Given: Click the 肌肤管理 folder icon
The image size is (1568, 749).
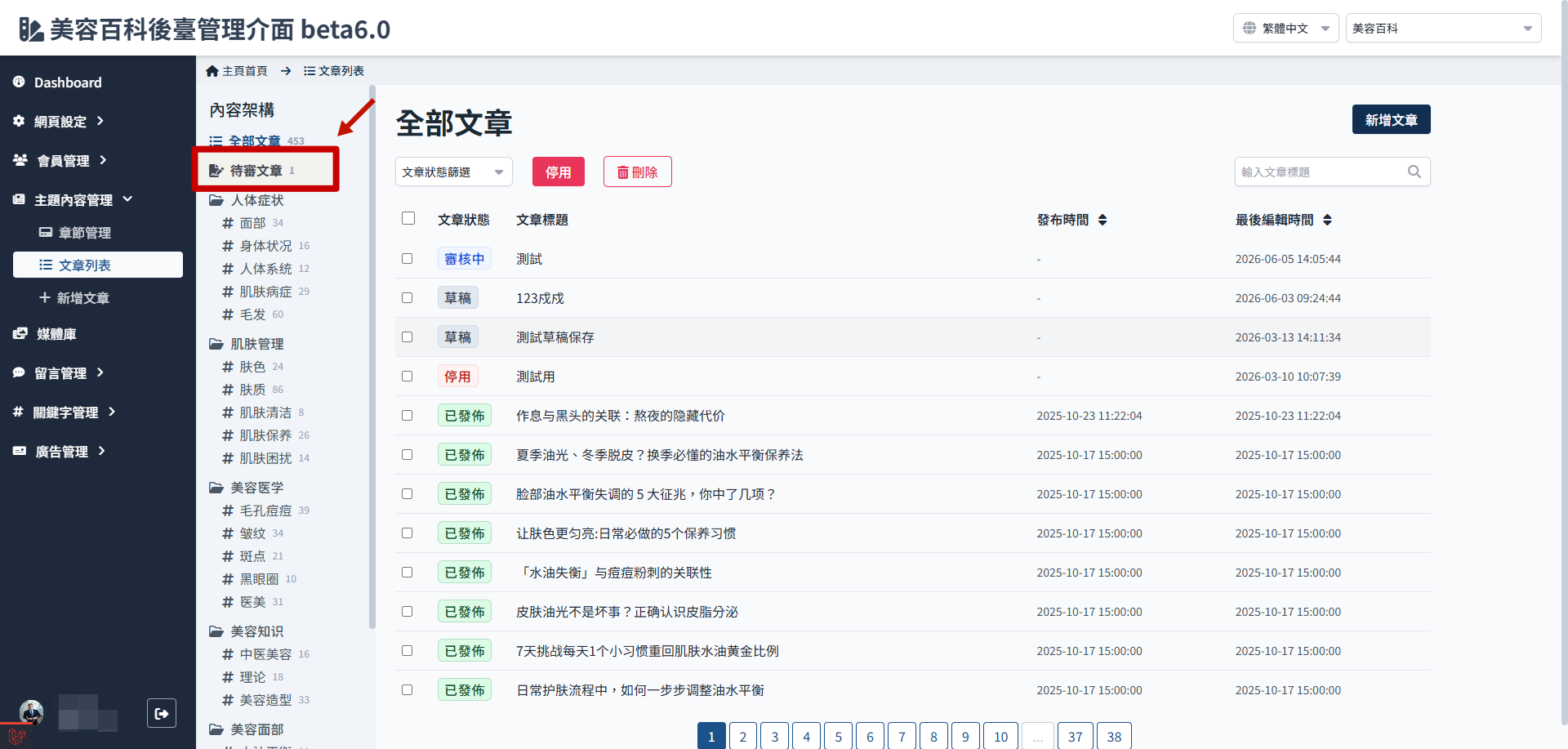Looking at the screenshot, I should 216,344.
